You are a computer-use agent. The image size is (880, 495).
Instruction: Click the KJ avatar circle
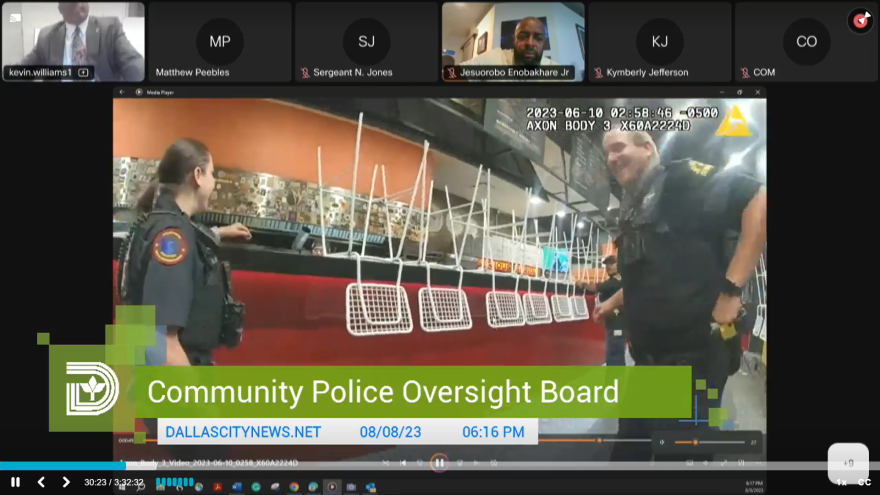click(x=660, y=42)
